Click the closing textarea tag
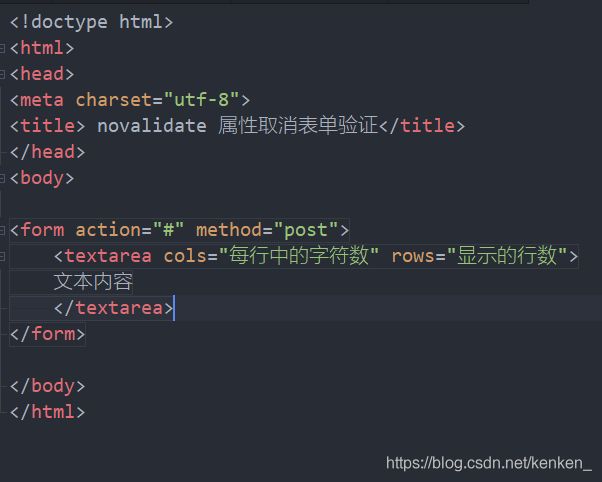Viewport: 602px width, 482px height. (114, 308)
